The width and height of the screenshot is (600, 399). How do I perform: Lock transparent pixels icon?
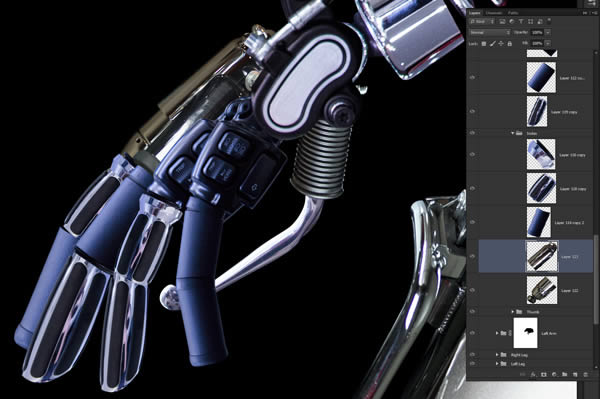pos(484,44)
